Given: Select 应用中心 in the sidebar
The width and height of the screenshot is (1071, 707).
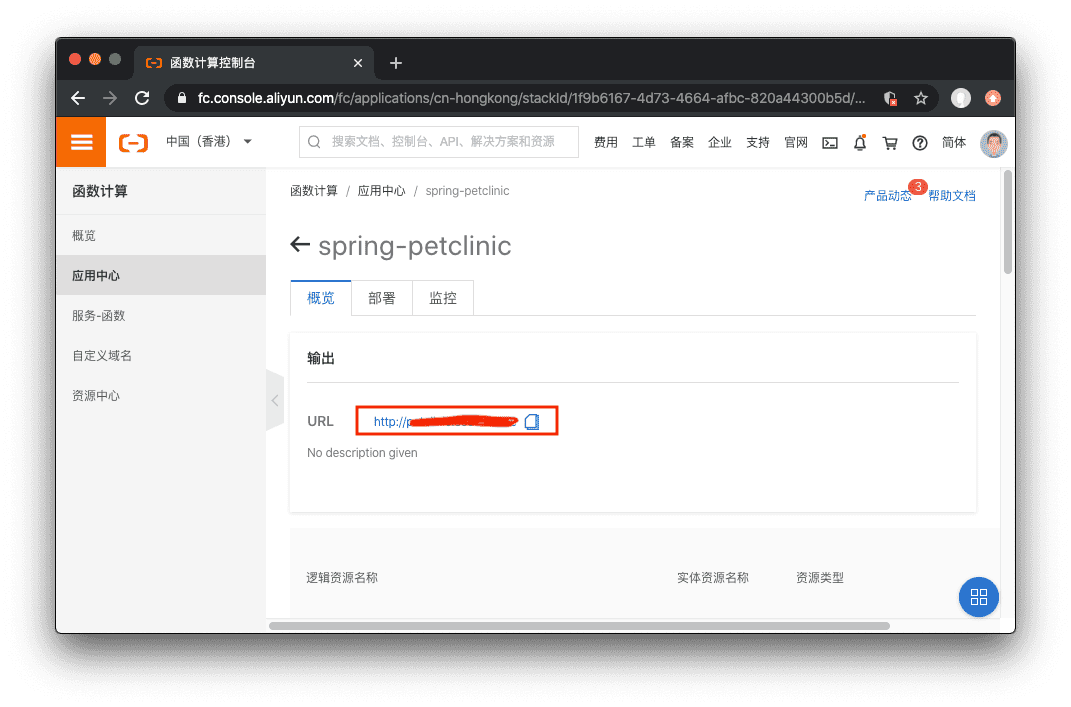Looking at the screenshot, I should [161, 275].
